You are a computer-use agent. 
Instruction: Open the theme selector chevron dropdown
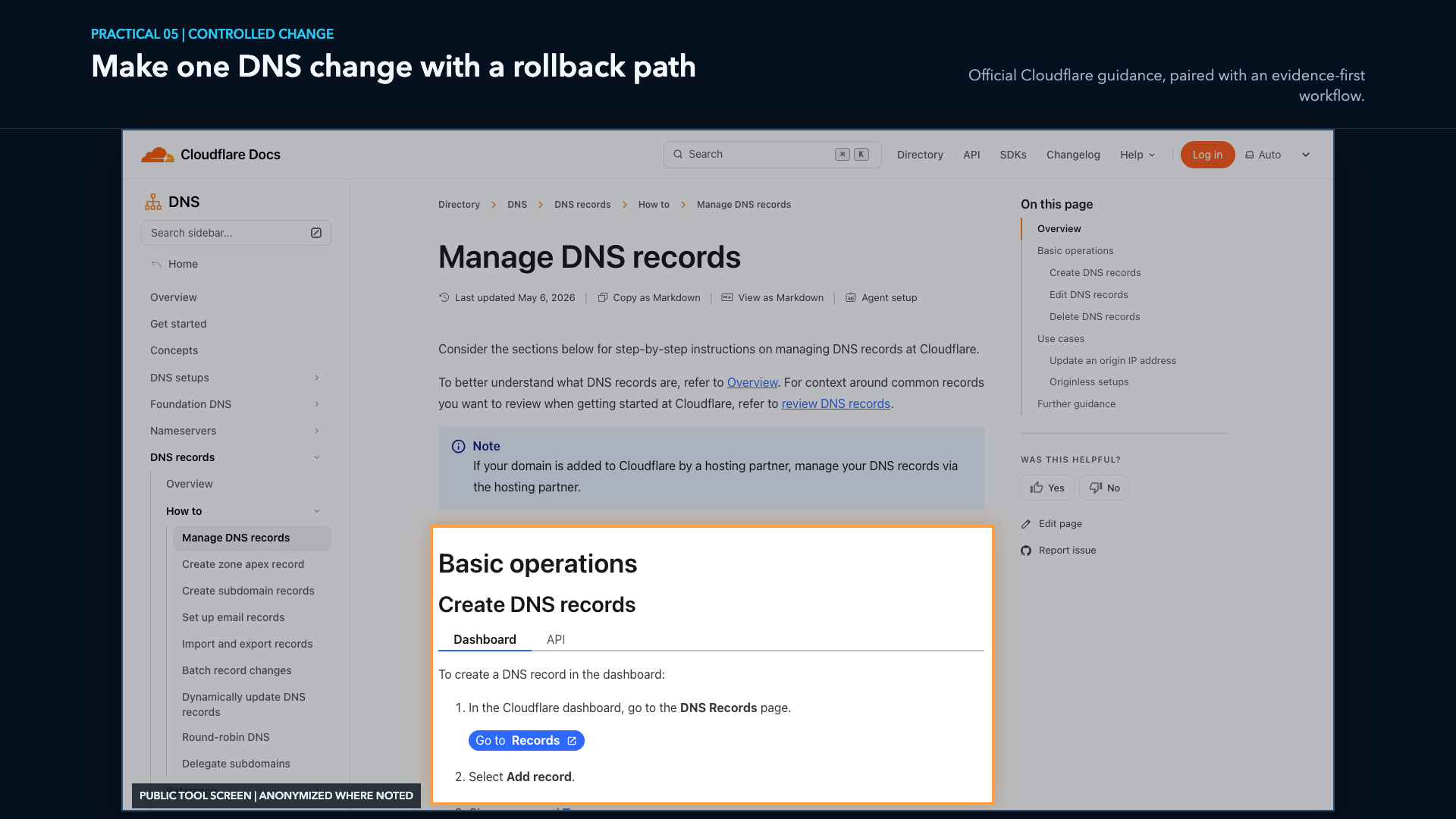tap(1306, 155)
